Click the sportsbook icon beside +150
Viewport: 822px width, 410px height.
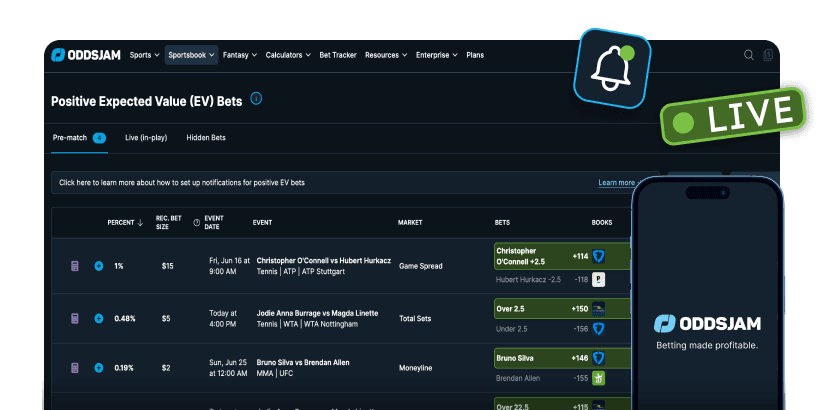598,309
